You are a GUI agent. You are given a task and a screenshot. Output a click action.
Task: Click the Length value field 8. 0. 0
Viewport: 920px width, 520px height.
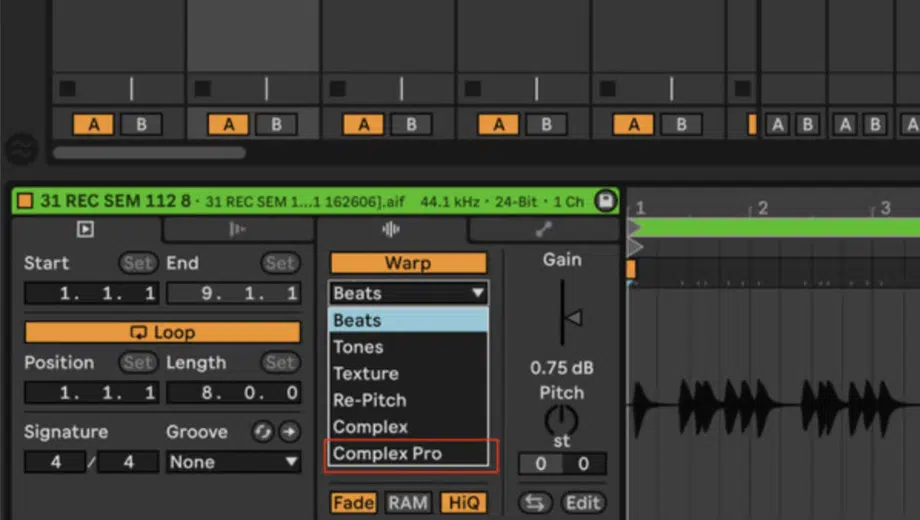coord(234,393)
